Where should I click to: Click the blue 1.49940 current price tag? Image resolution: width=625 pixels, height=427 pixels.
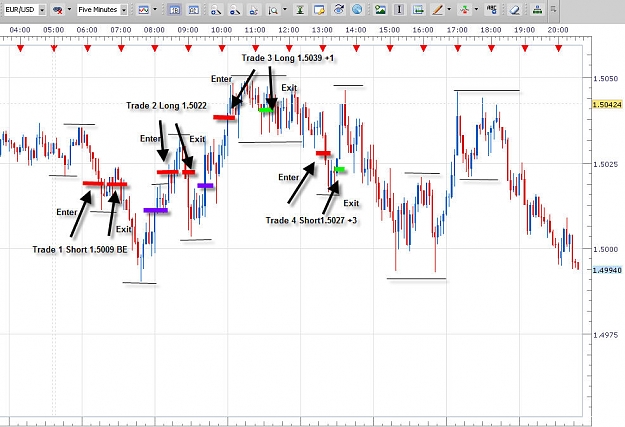pos(607,270)
